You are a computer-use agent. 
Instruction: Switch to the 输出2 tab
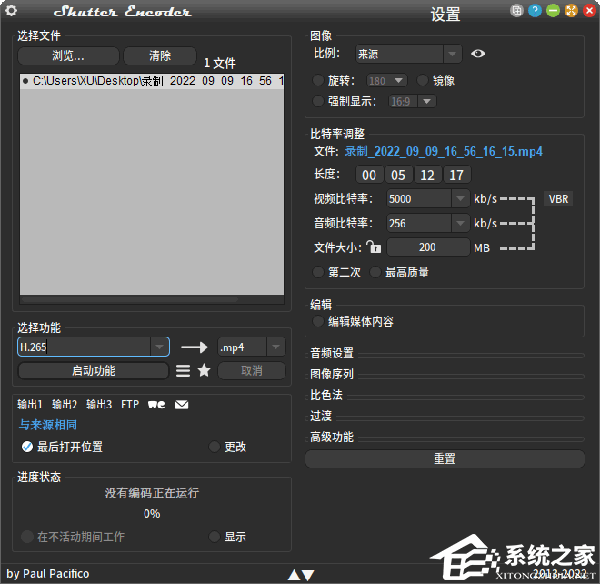64,404
